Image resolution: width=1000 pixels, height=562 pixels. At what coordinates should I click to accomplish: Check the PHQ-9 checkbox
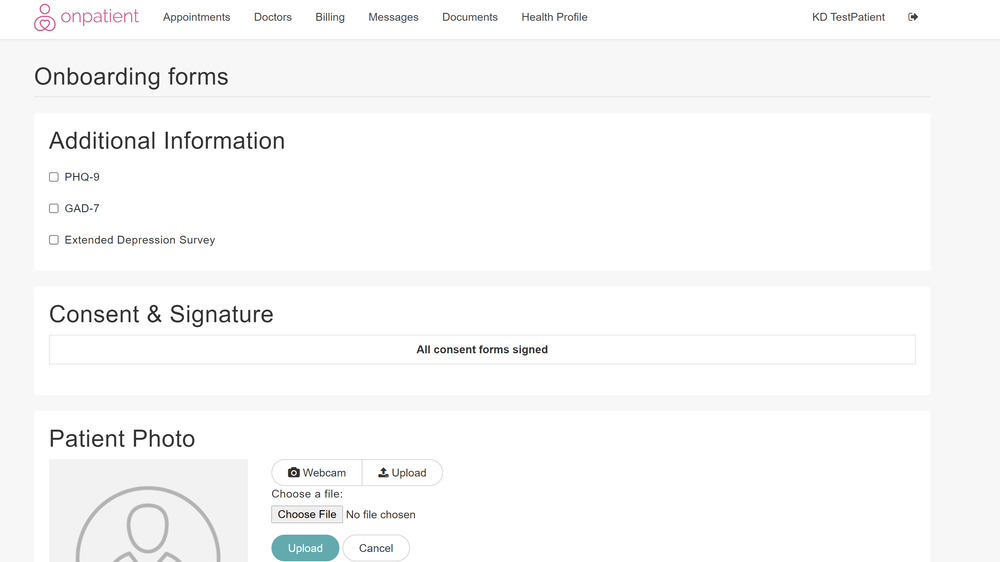click(54, 177)
